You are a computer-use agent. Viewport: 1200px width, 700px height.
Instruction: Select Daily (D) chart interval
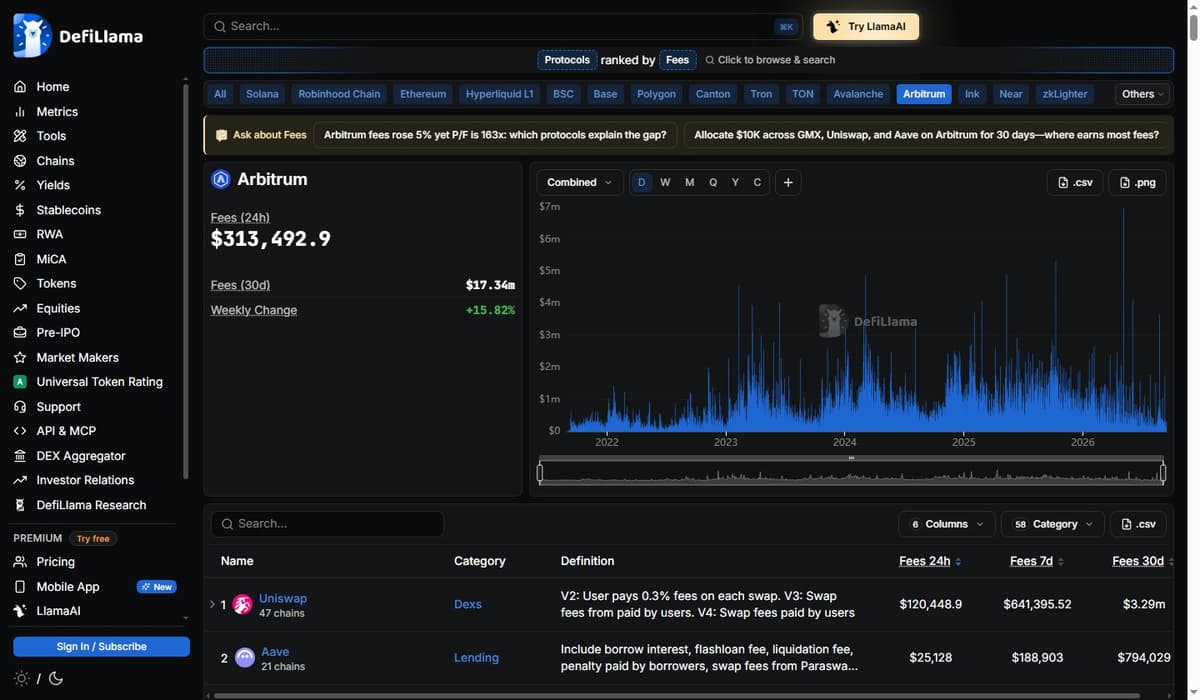point(641,182)
